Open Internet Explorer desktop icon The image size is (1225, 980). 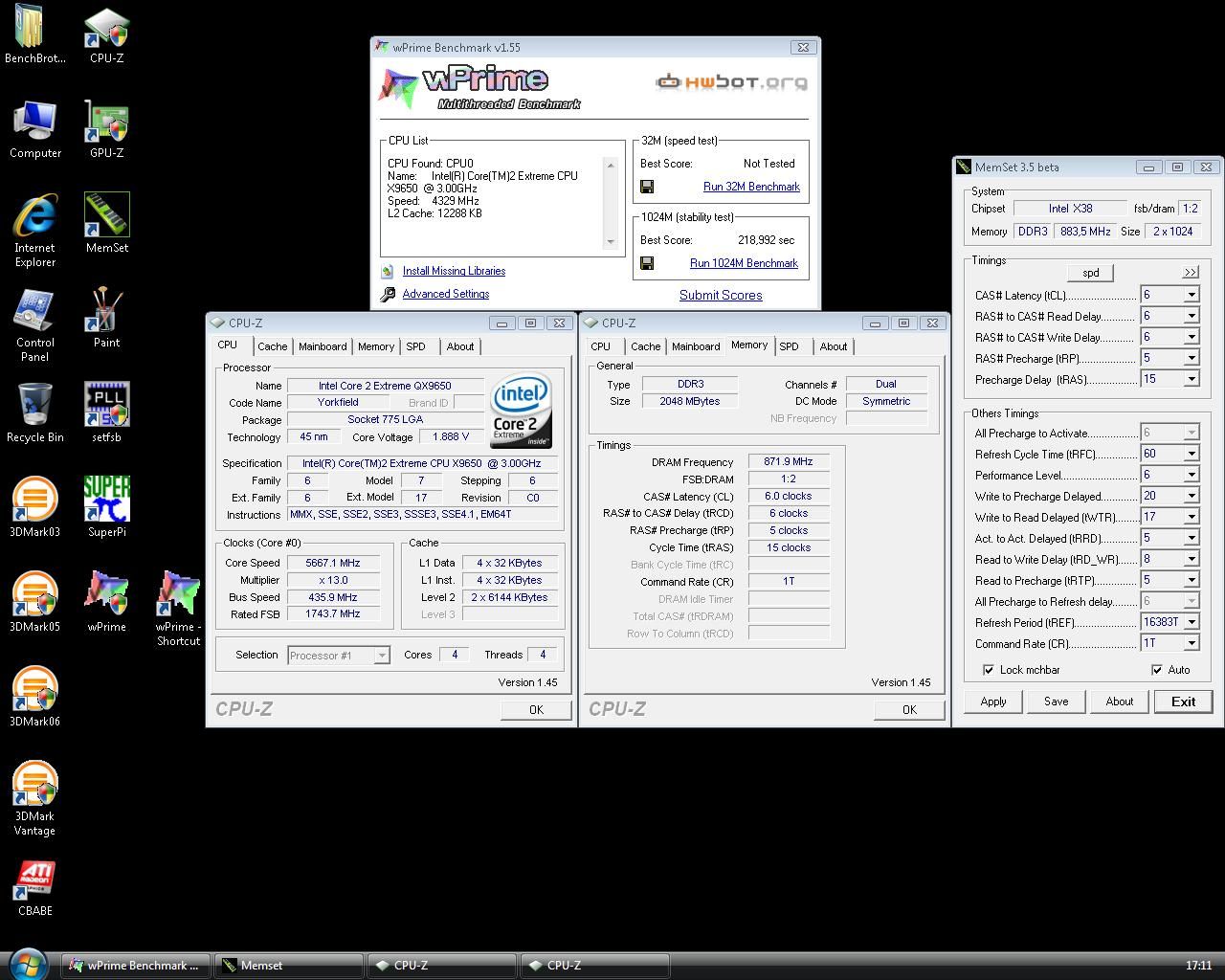click(35, 230)
